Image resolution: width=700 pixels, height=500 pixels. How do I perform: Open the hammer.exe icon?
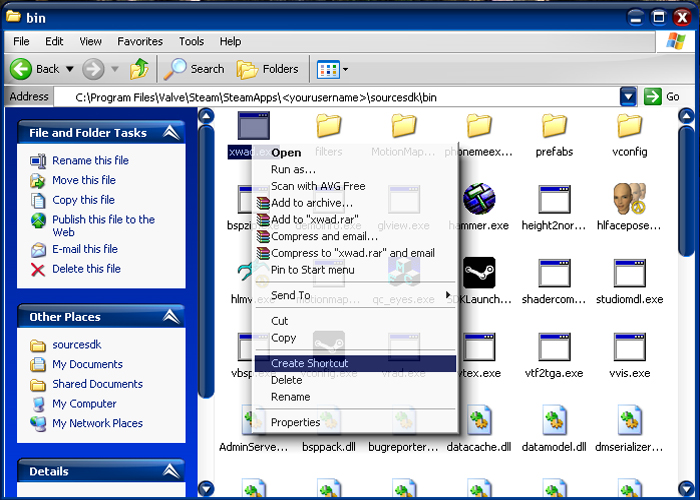[x=479, y=199]
